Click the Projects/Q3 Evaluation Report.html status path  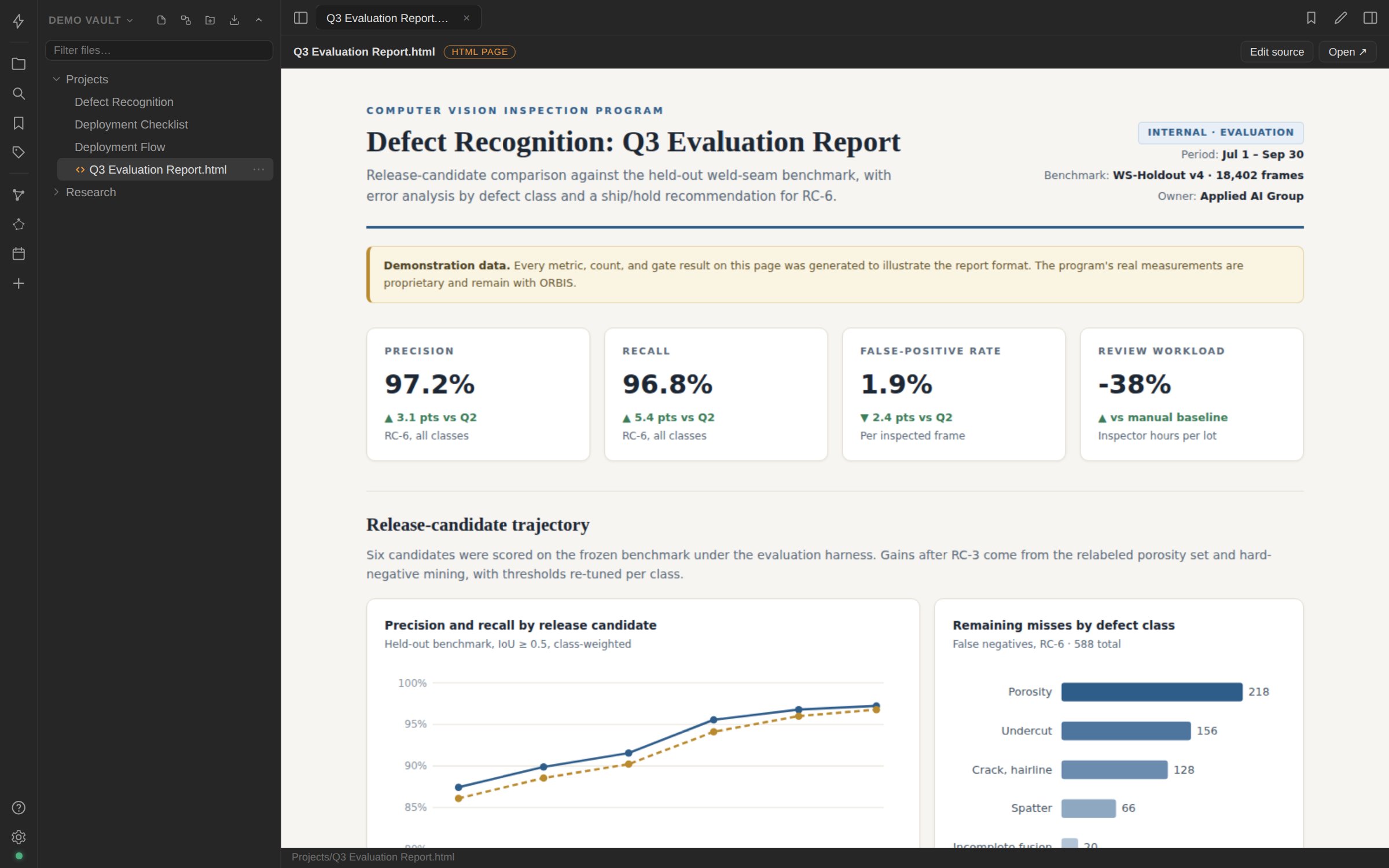click(373, 857)
